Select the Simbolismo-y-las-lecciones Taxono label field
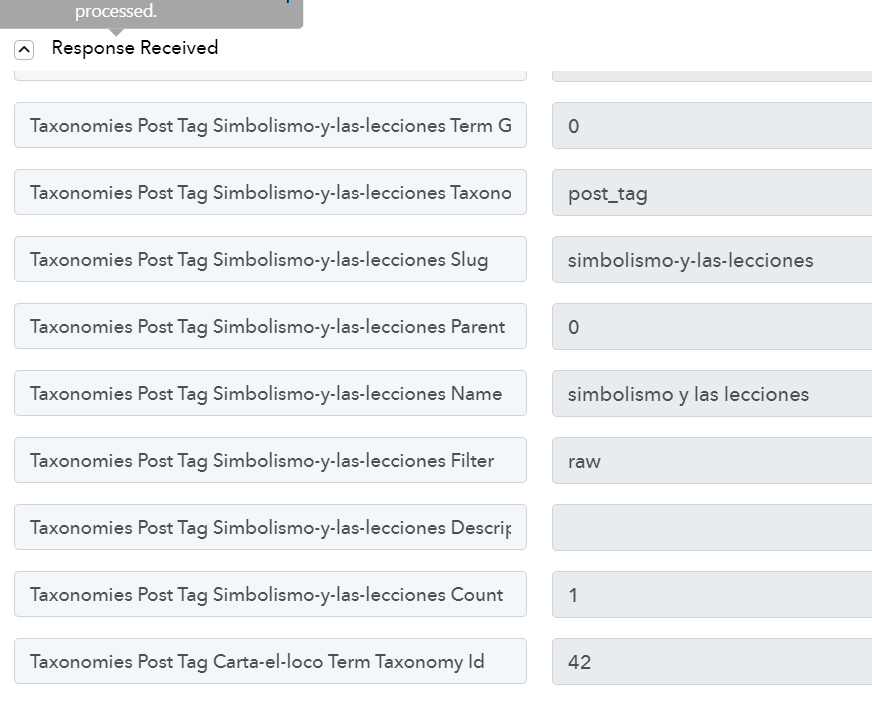Screen dimensions: 872x709 tap(270, 192)
